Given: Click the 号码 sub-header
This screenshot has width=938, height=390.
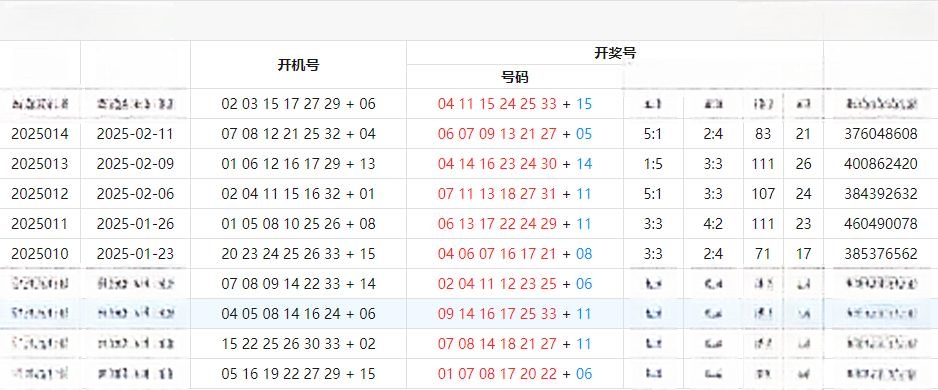Looking at the screenshot, I should click(514, 77).
